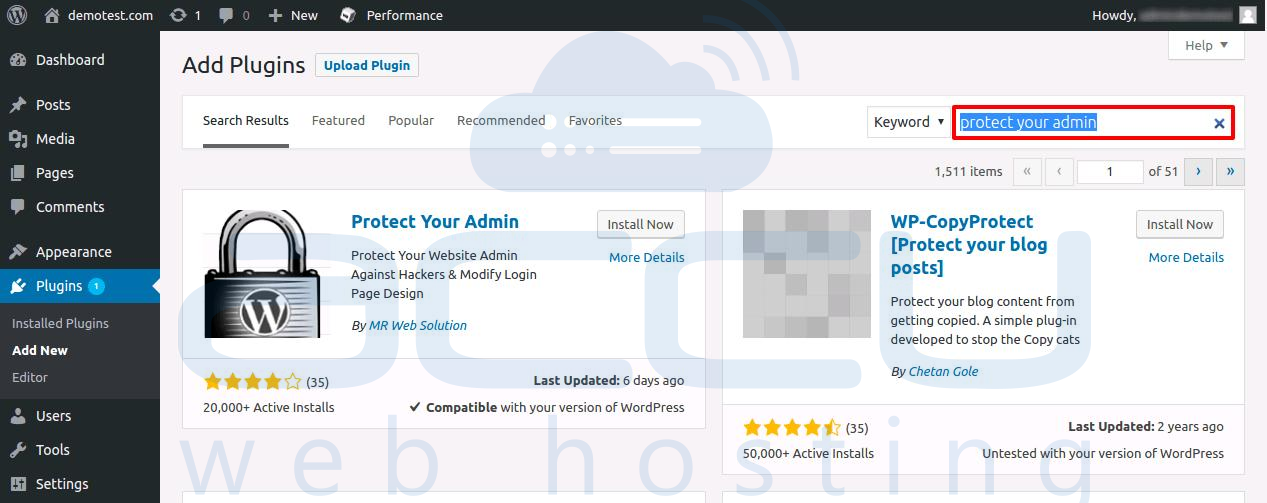Open the Protect Your Admin title link
This screenshot has height=503, width=1267.
(x=435, y=221)
